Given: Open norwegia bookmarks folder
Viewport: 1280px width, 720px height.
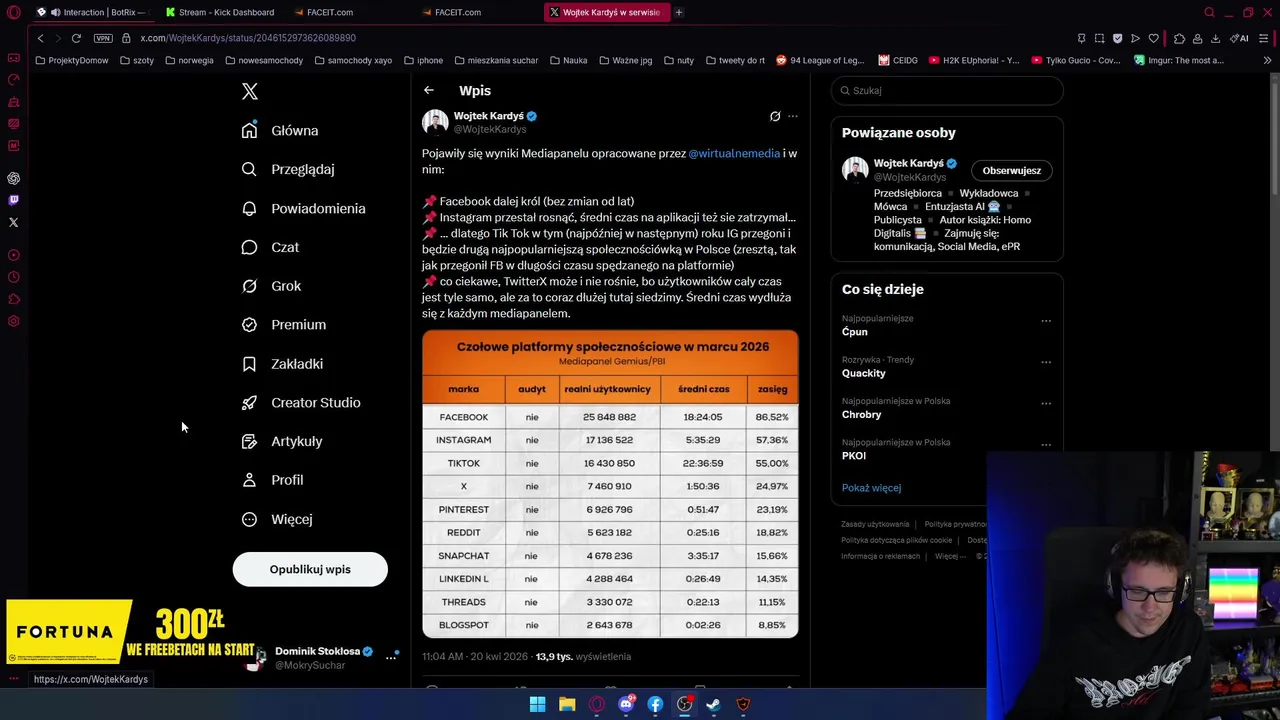Looking at the screenshot, I should pos(189,60).
